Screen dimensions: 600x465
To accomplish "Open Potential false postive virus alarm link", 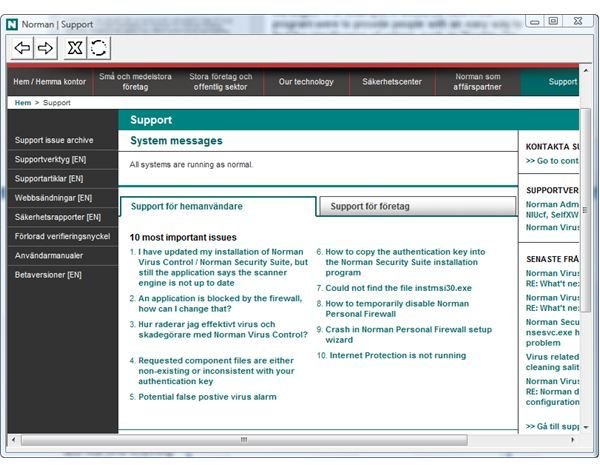I will (207, 397).
